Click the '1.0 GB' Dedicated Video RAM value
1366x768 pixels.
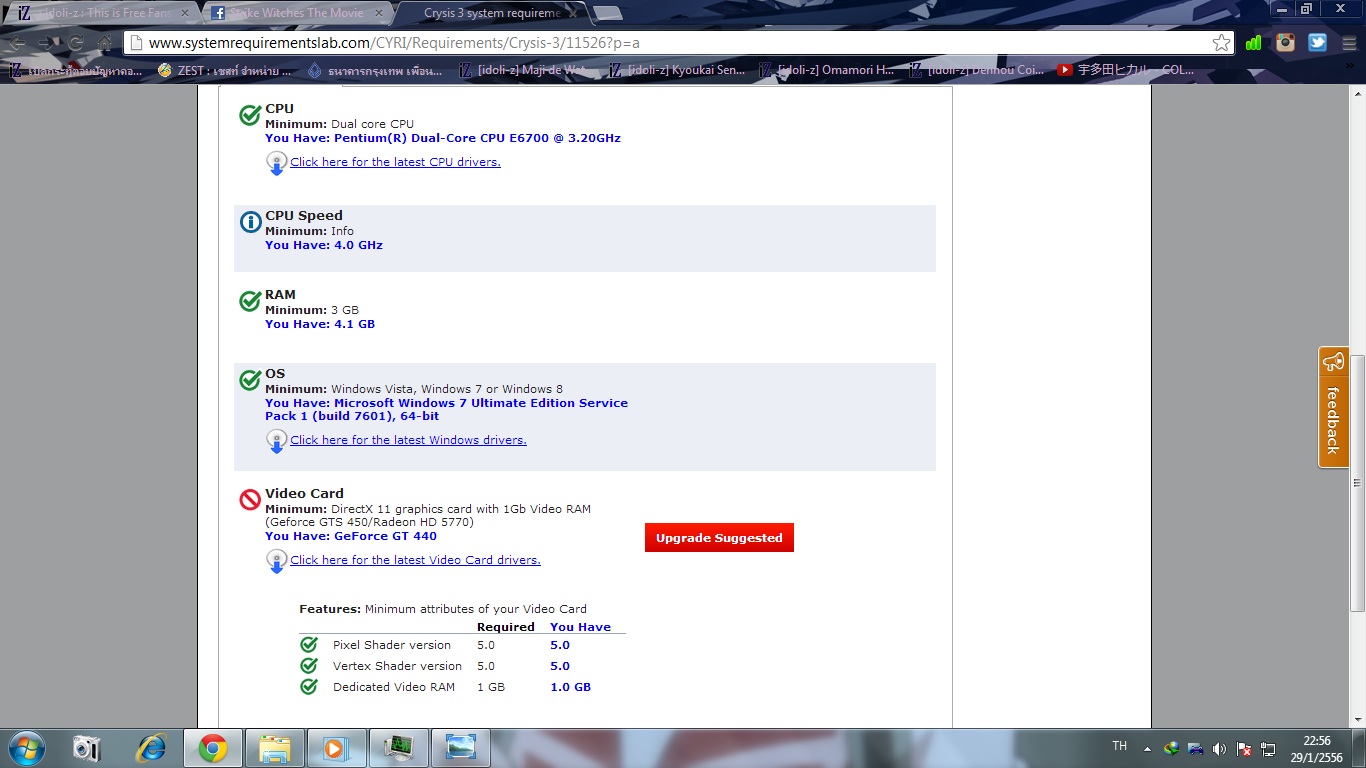click(570, 687)
